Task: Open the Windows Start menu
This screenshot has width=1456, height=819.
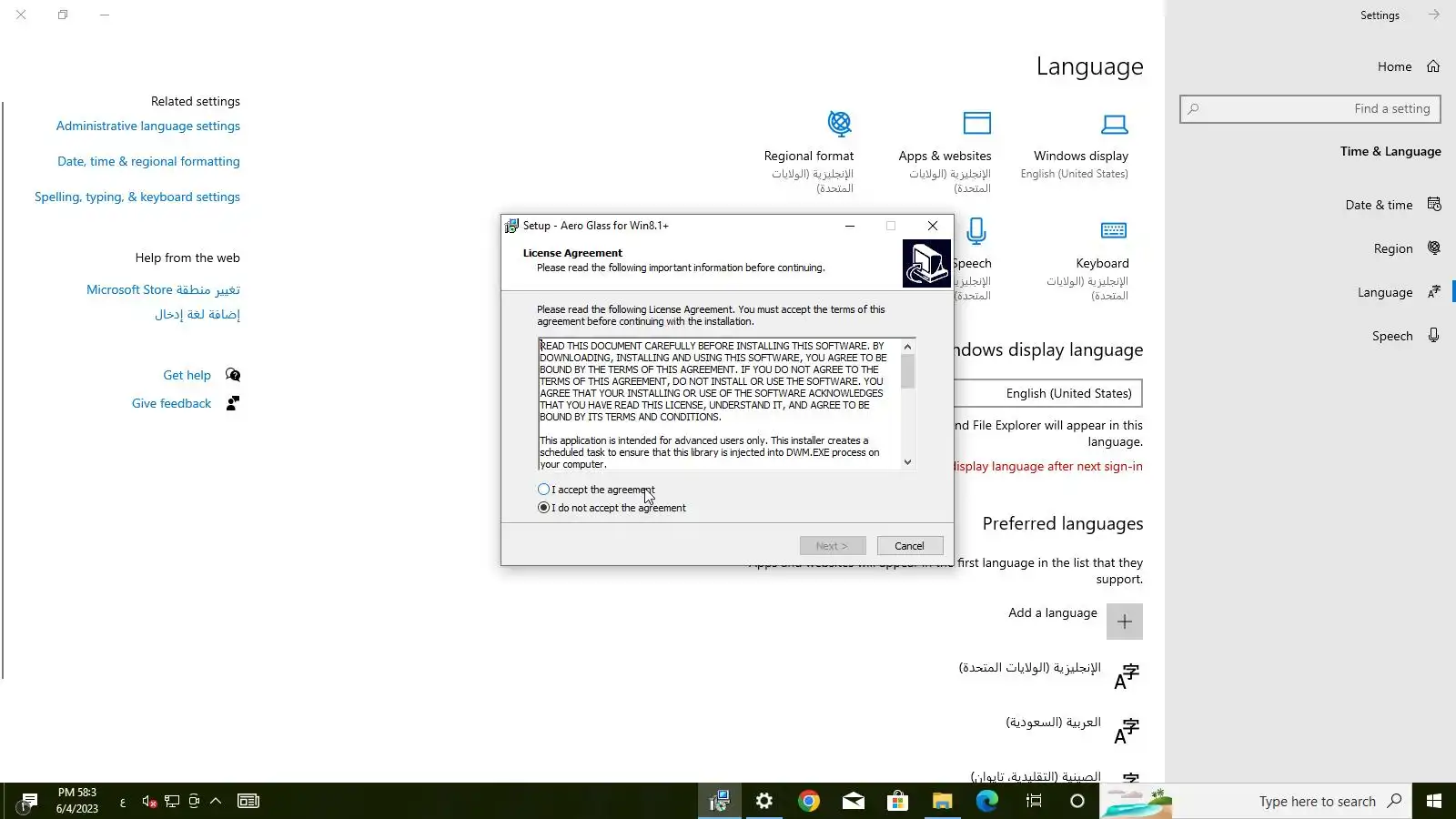Action: tap(1433, 801)
